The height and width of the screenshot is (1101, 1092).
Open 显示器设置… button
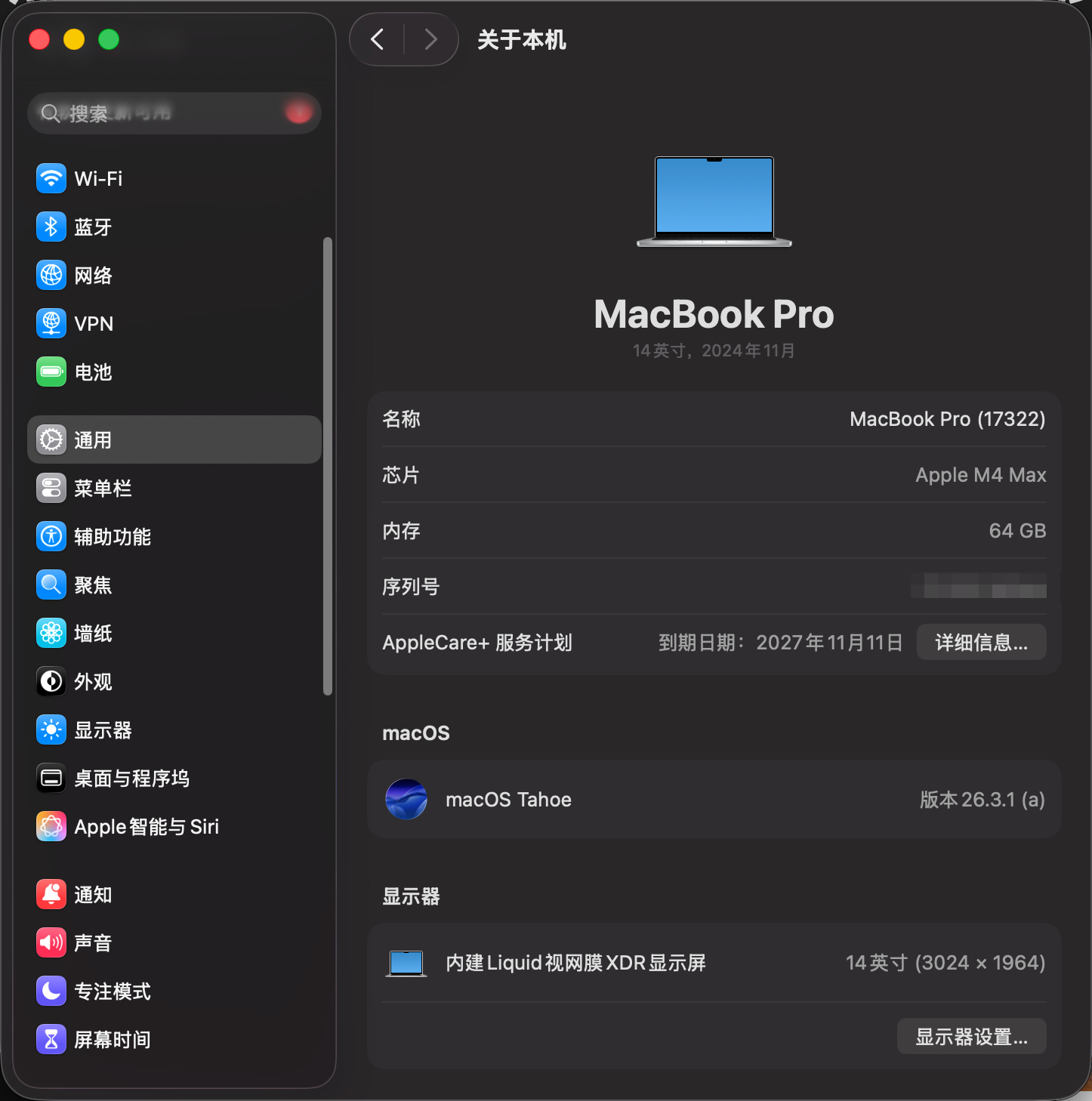[x=971, y=1036]
